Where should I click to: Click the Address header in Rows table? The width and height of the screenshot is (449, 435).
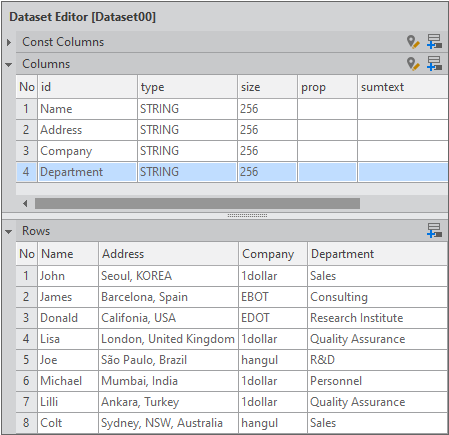click(x=169, y=254)
